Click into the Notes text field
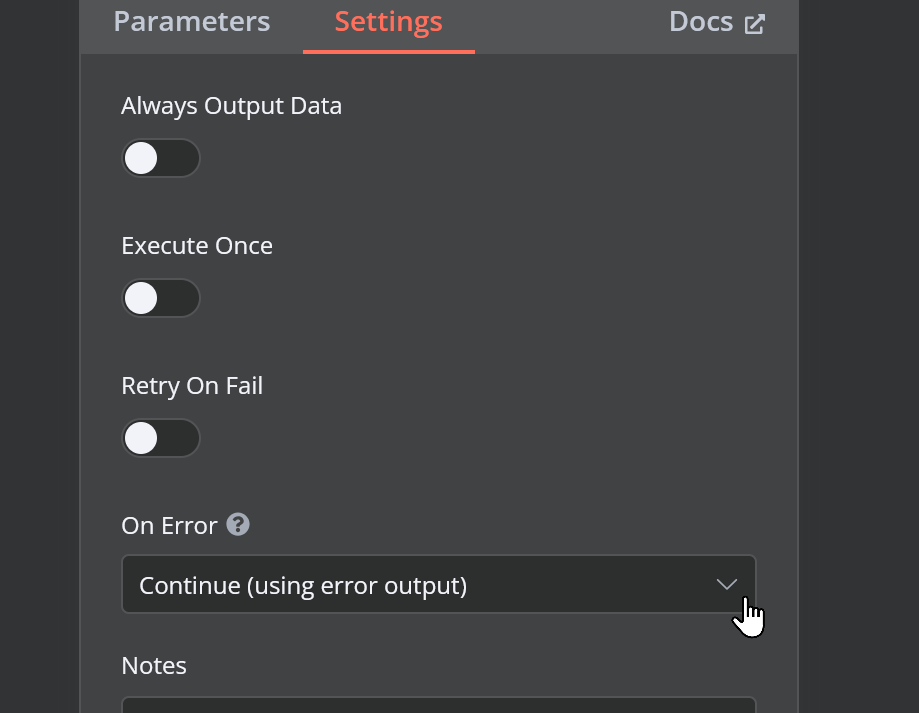 pyautogui.click(x=438, y=705)
